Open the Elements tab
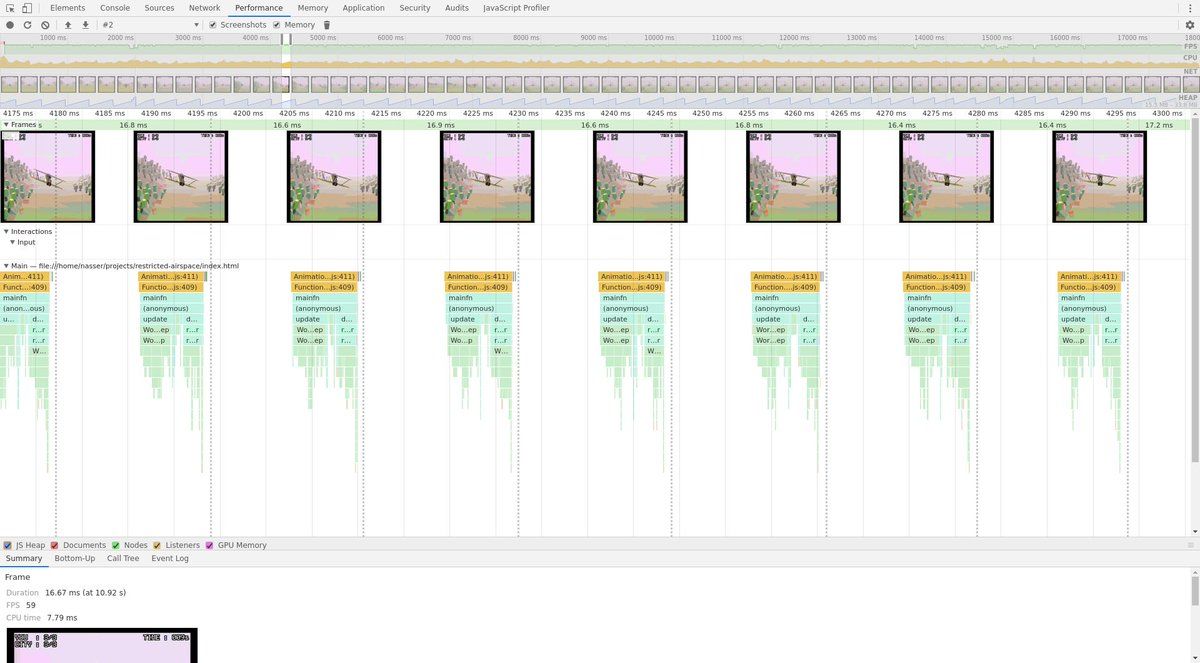Viewport: 1200px width, 663px height. click(68, 8)
